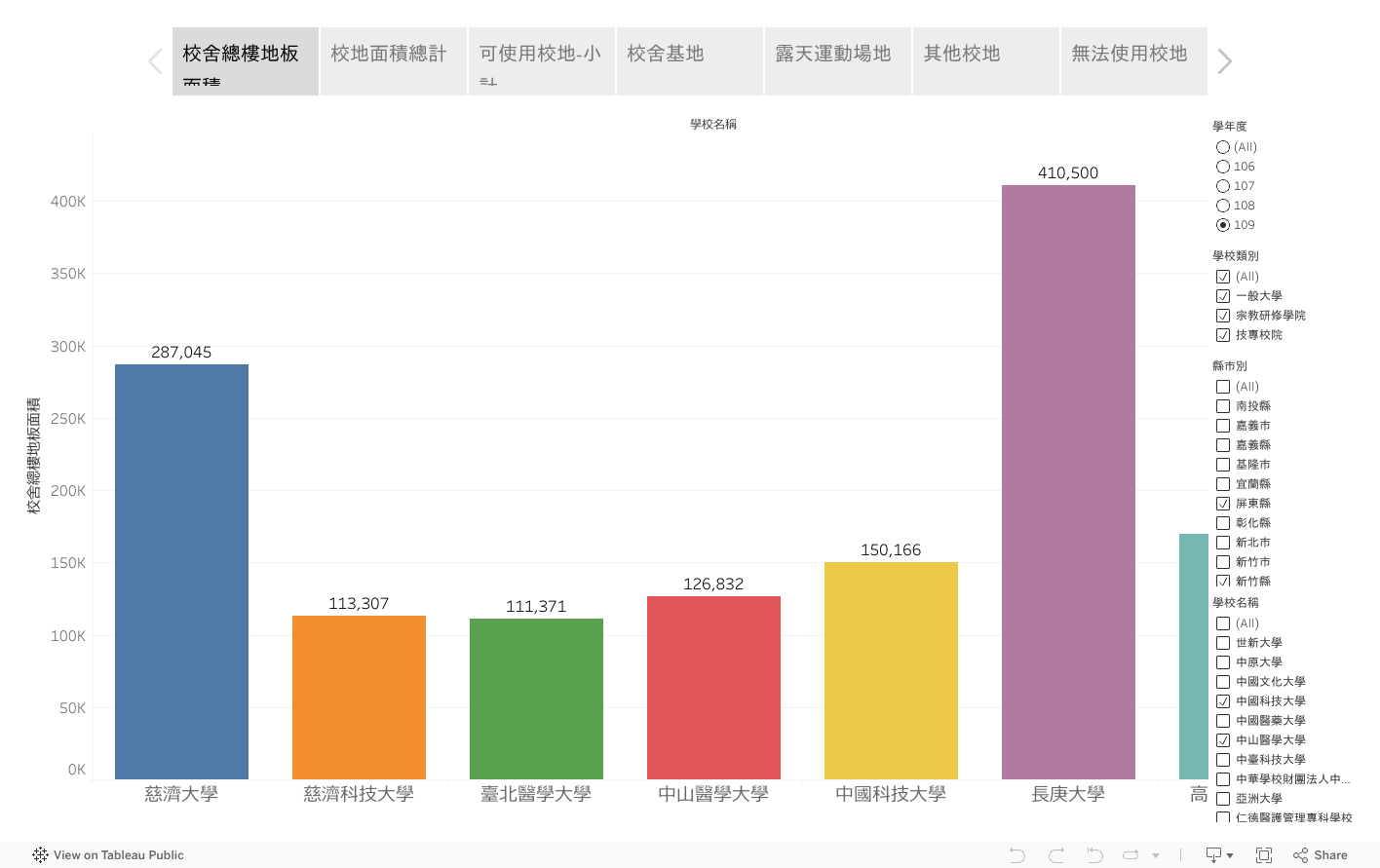Click the Tableau logo icon
1380x868 pixels.
pos(40,855)
